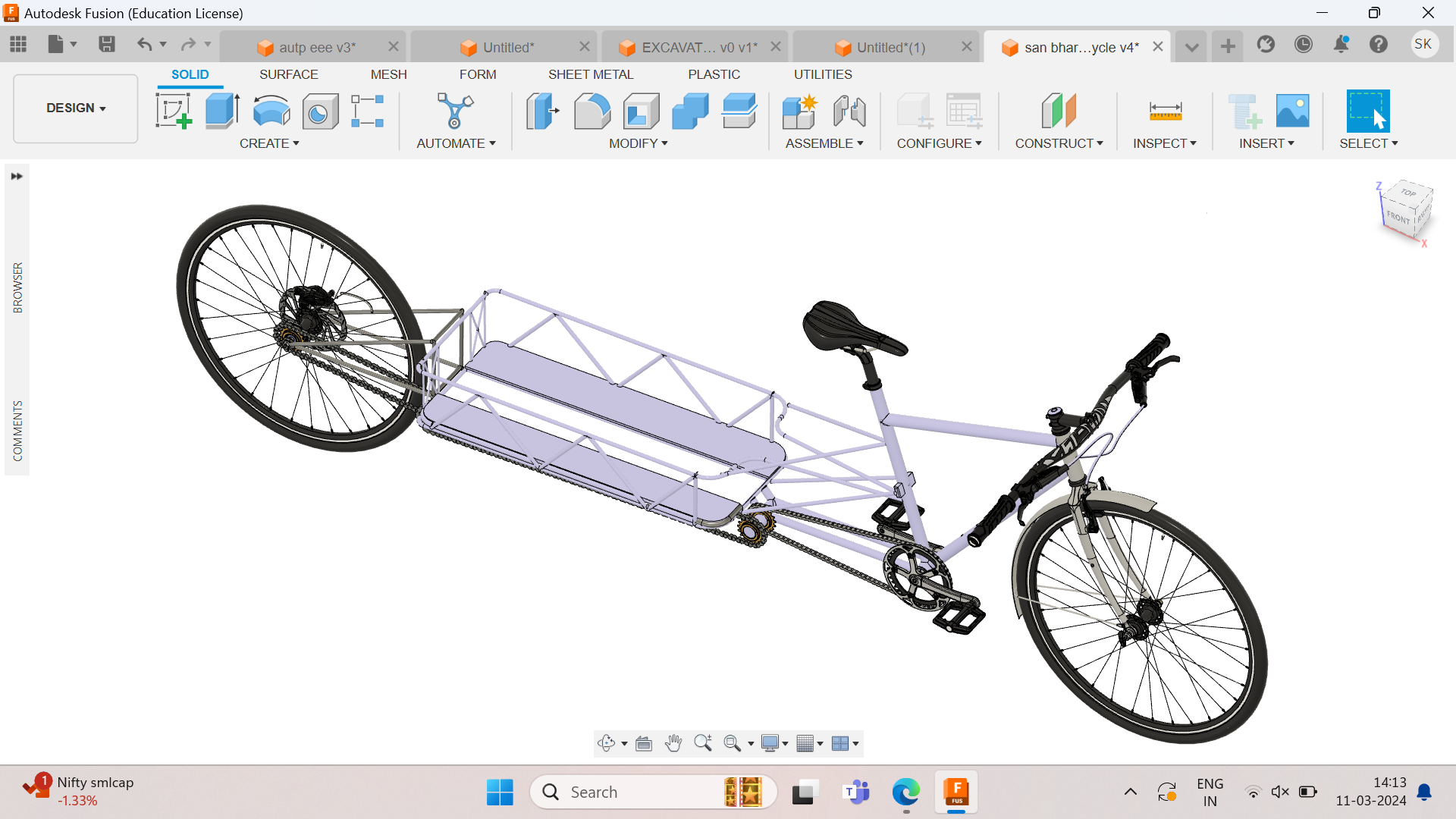Select the Fillet tool
This screenshot has height=819, width=1456.
point(592,111)
